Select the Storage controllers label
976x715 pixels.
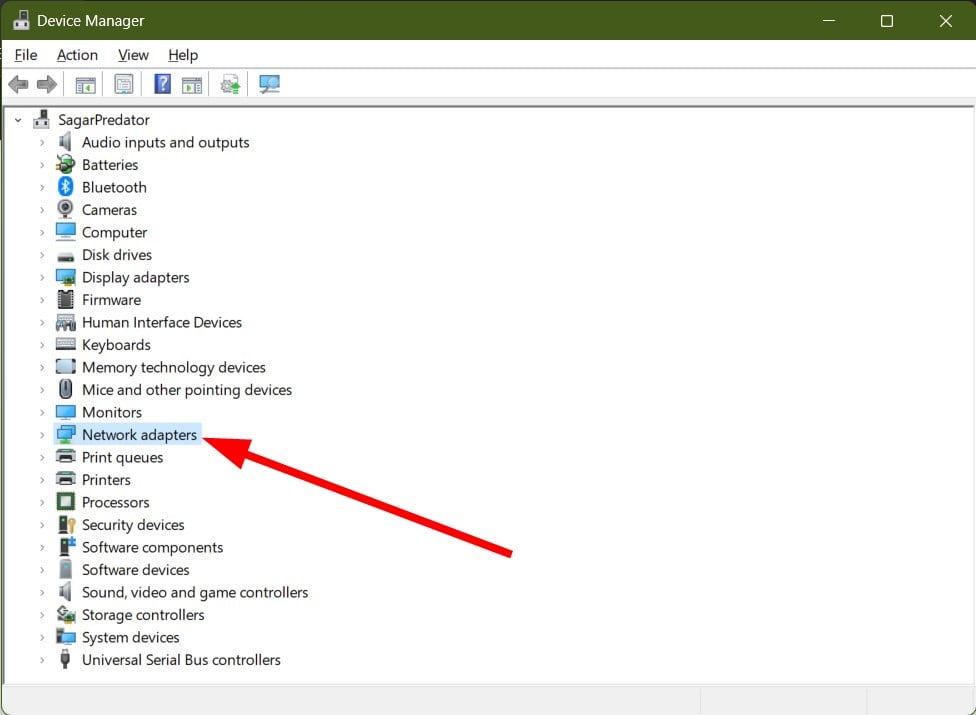point(143,615)
